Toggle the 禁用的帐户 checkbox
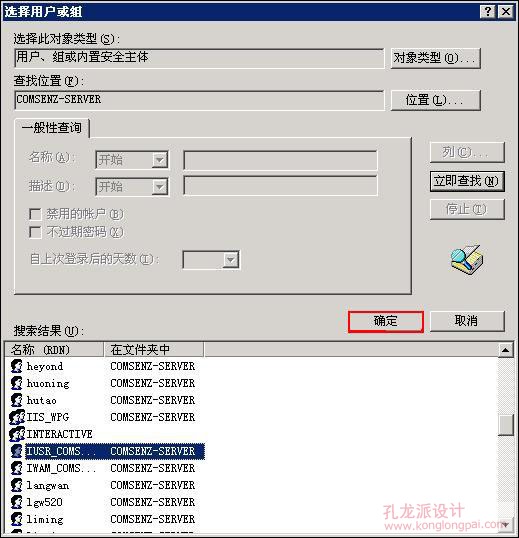Screen dimensions: 519x538 coord(35,214)
